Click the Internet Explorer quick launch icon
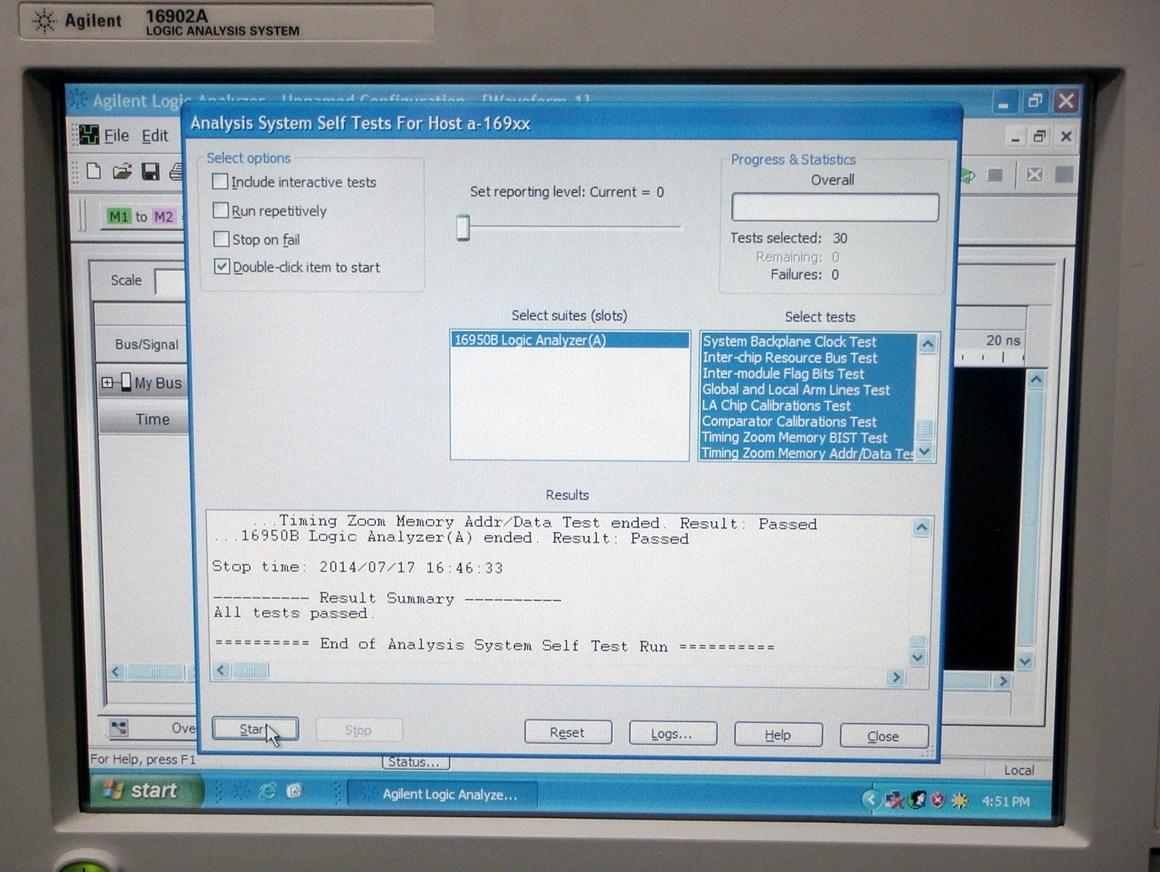The width and height of the screenshot is (1160, 872). (267, 791)
